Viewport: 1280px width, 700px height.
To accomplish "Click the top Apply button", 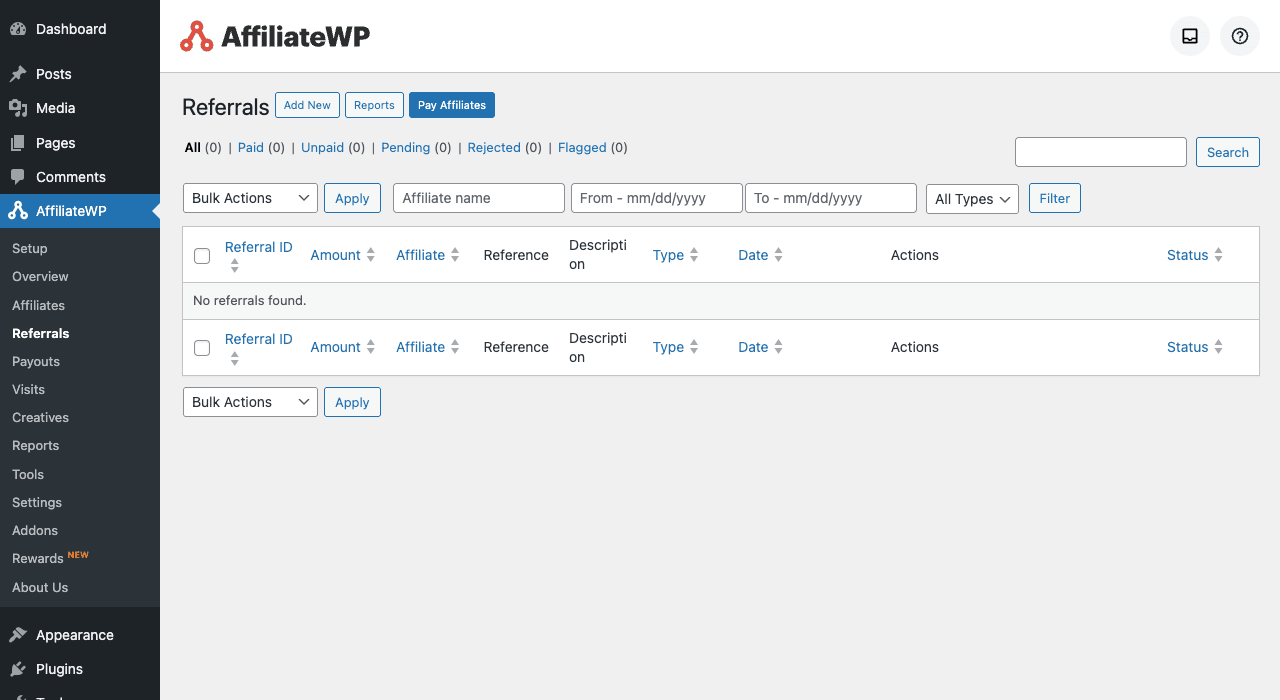I will 352,198.
